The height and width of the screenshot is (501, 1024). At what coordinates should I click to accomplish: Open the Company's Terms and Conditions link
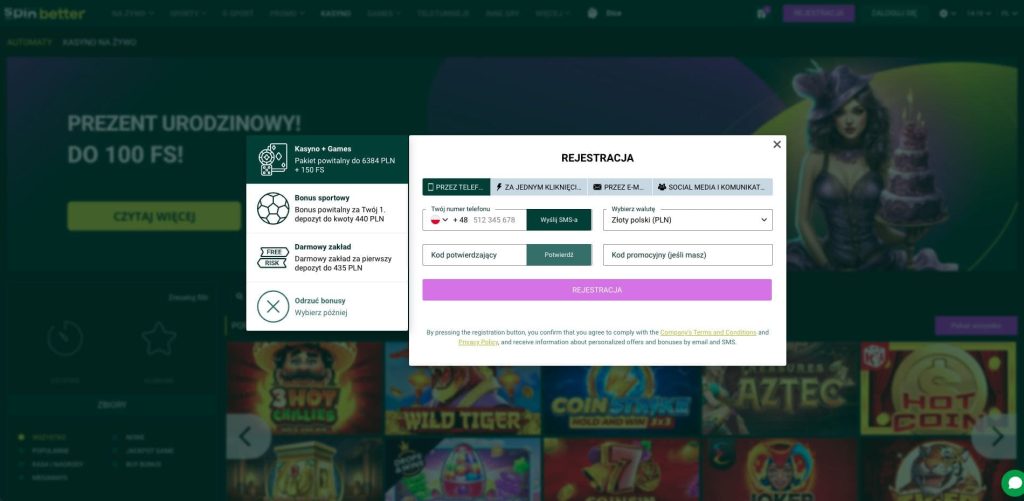click(x=708, y=332)
